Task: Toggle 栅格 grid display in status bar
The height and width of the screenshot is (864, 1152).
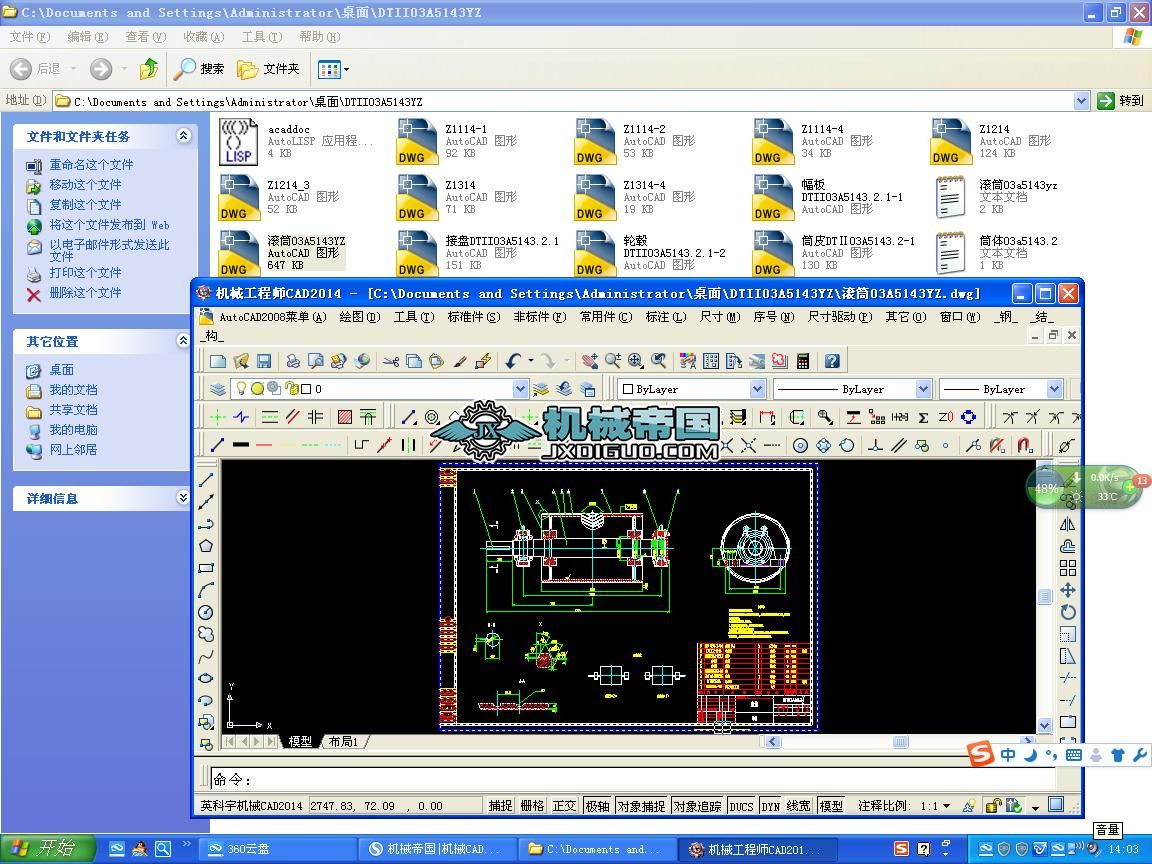Action: (533, 806)
